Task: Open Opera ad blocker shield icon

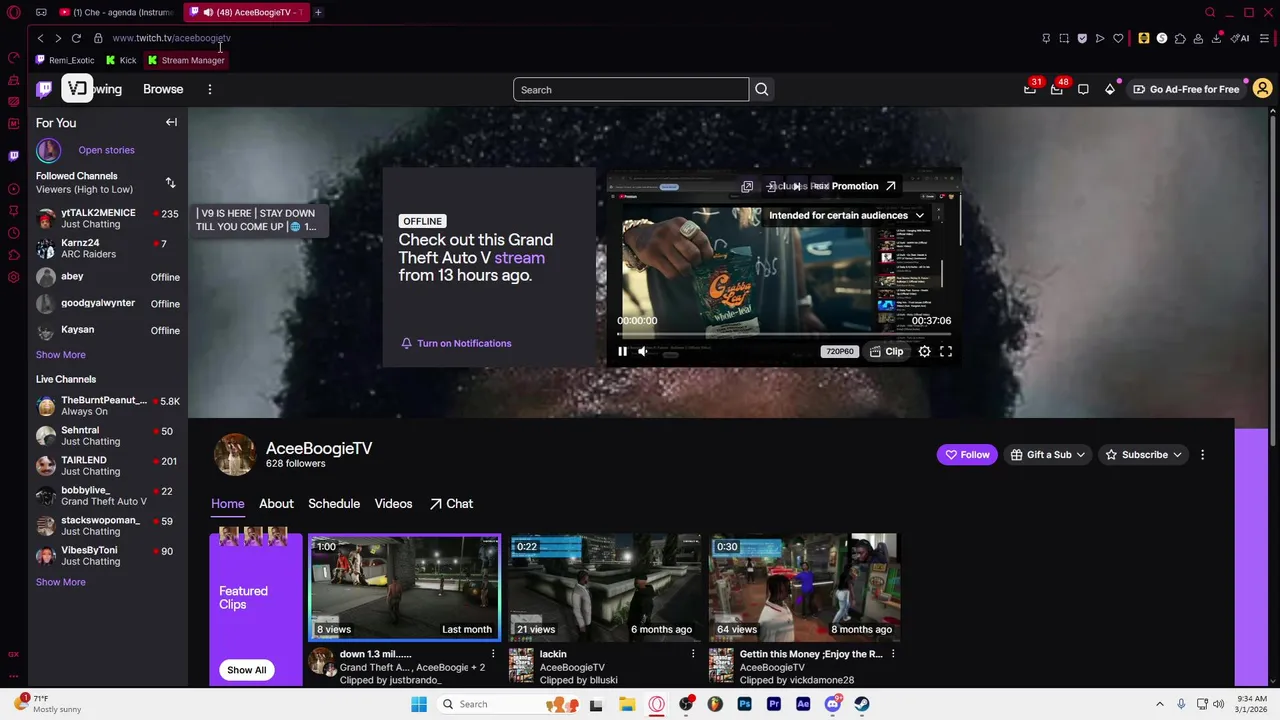Action: tap(1082, 38)
